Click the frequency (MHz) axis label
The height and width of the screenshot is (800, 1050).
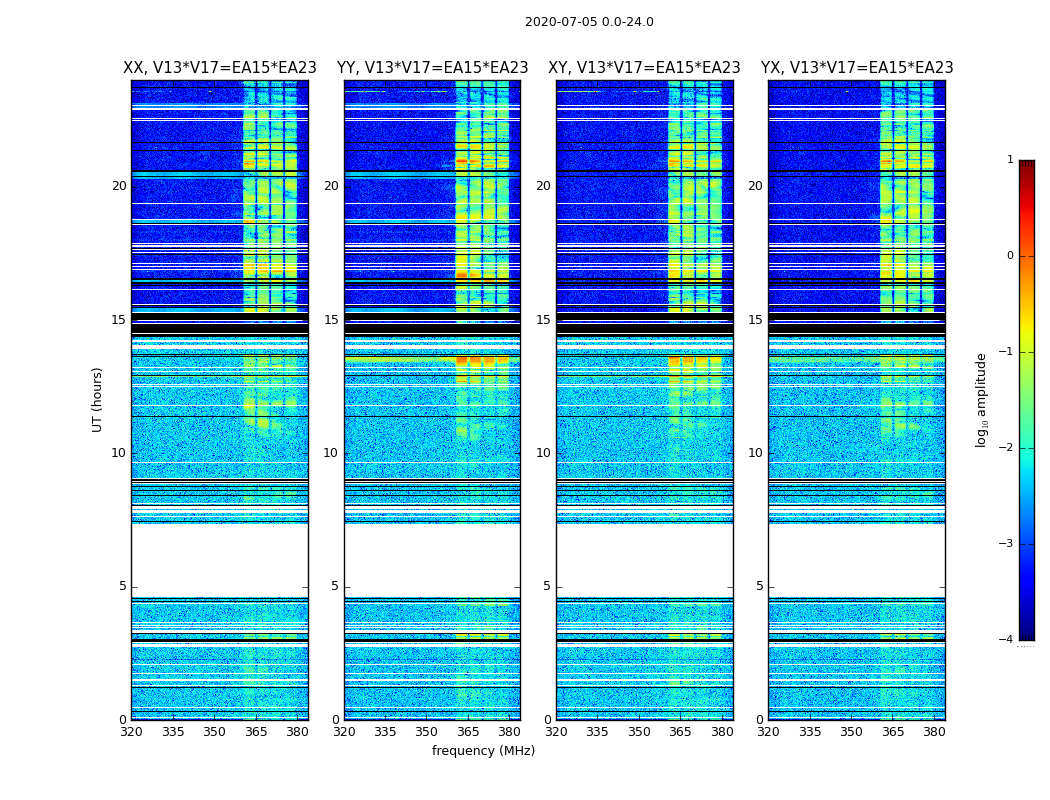(483, 750)
